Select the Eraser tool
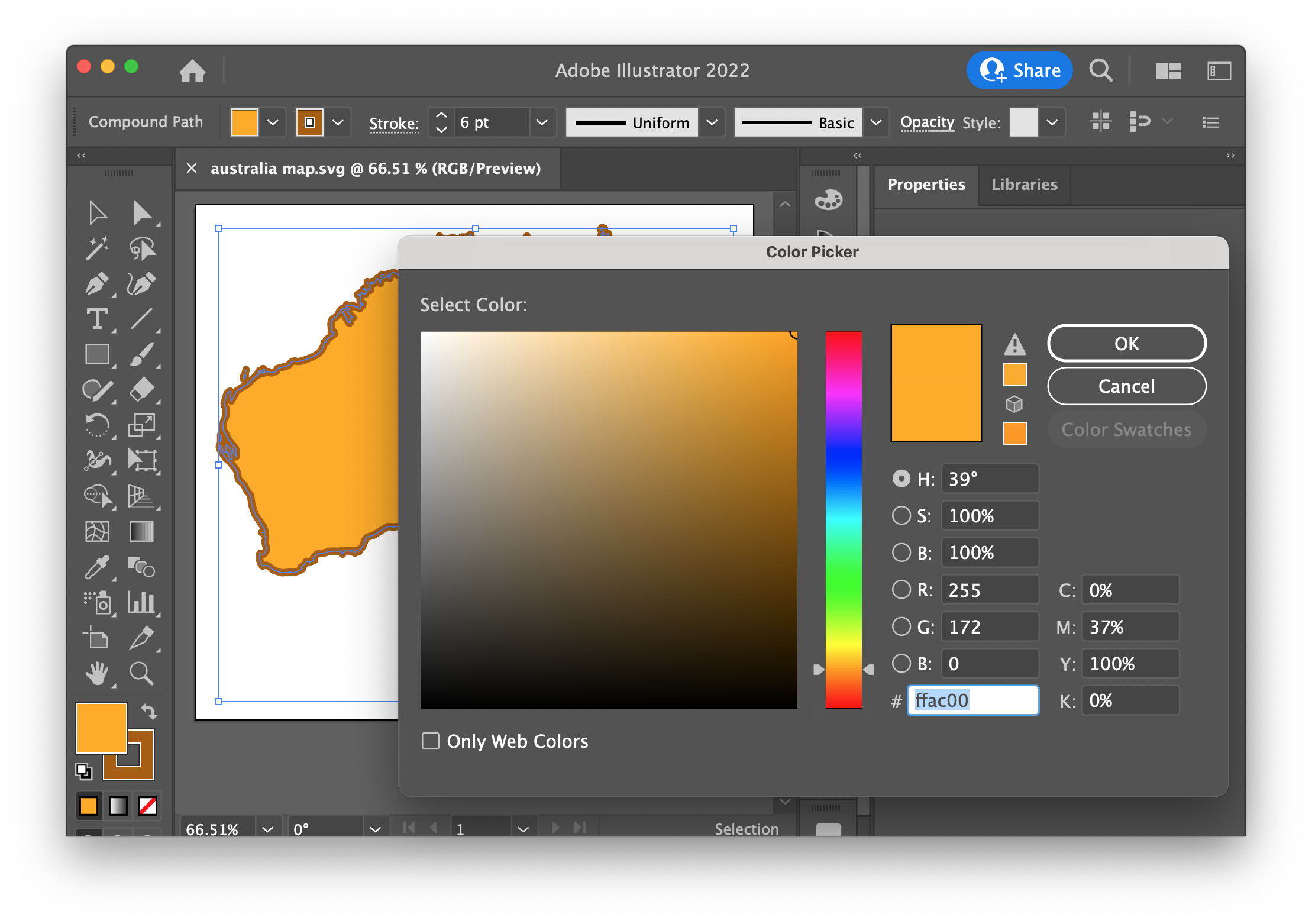 coord(142,390)
